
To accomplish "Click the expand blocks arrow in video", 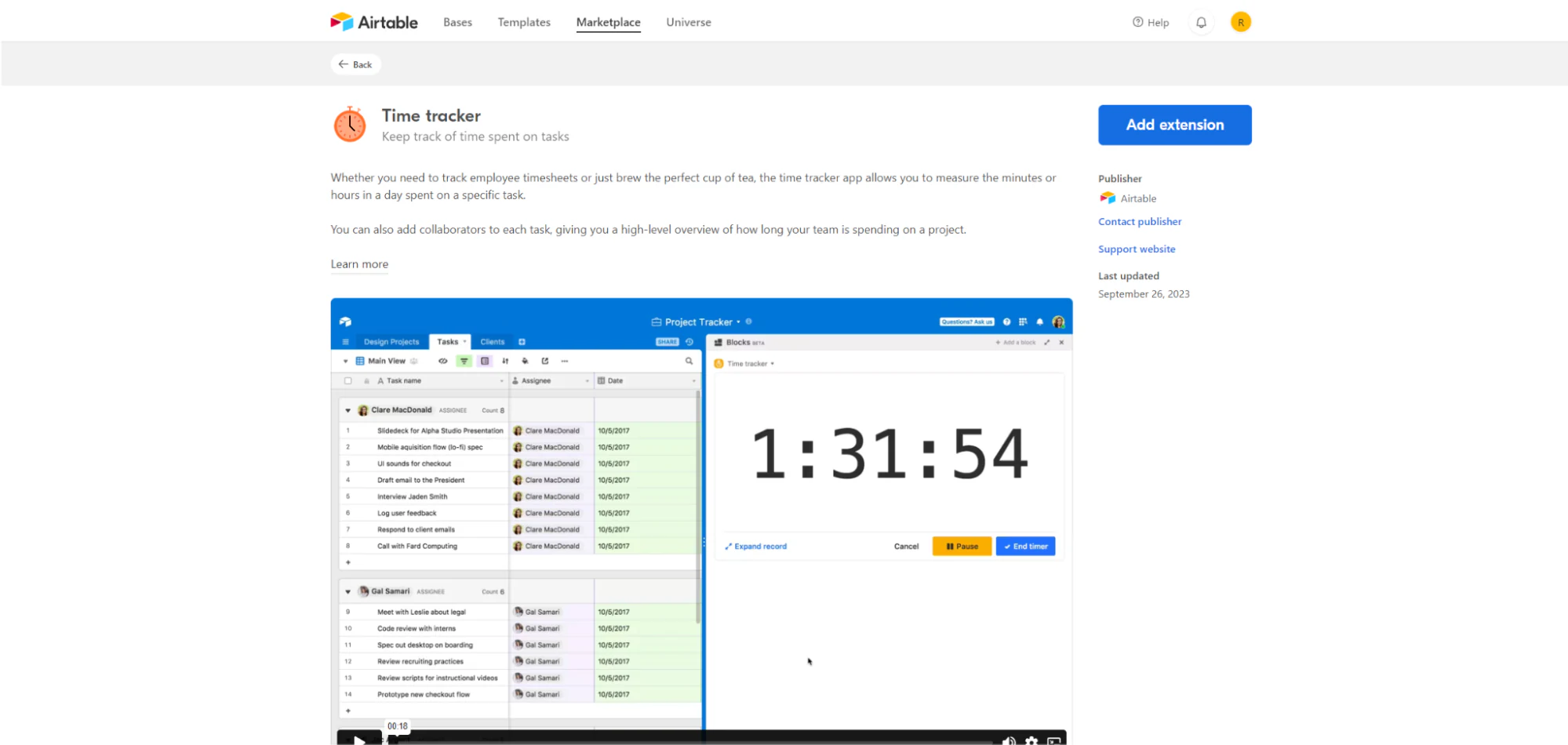I will click(x=1046, y=343).
